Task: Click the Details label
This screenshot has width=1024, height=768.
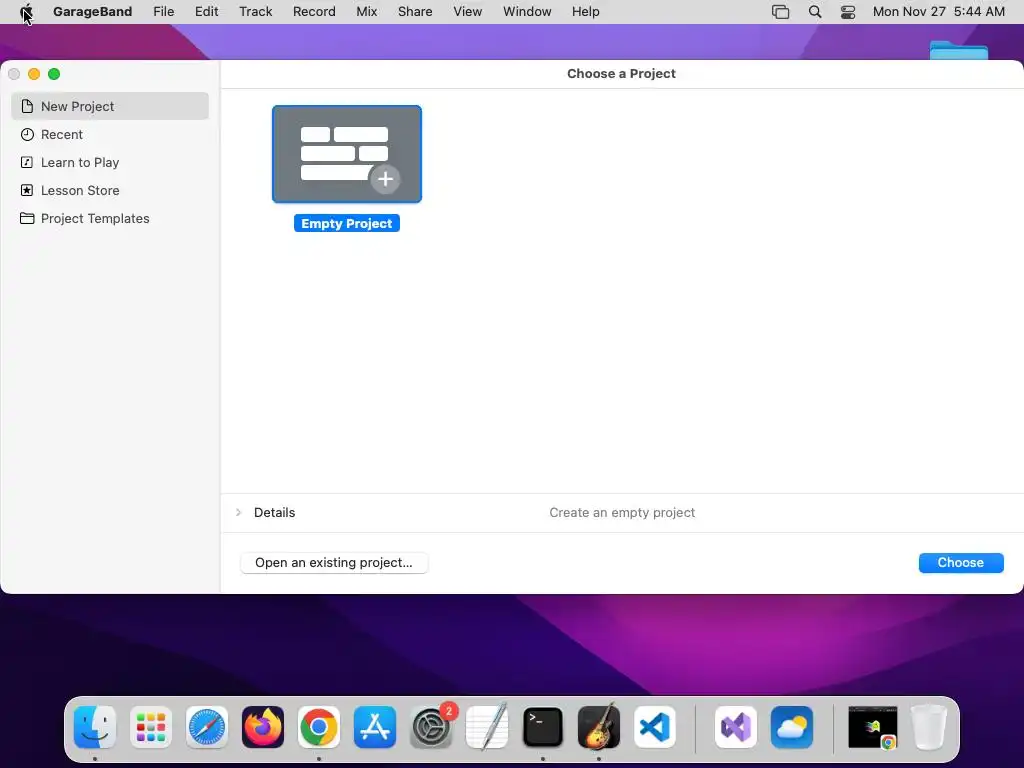Action: click(274, 513)
